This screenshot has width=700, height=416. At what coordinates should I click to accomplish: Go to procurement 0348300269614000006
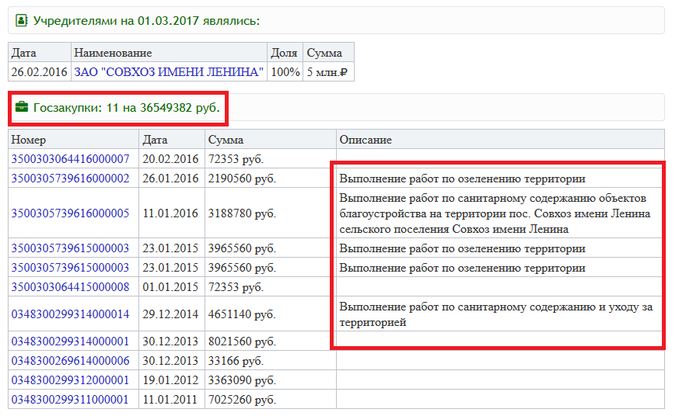pos(70,361)
